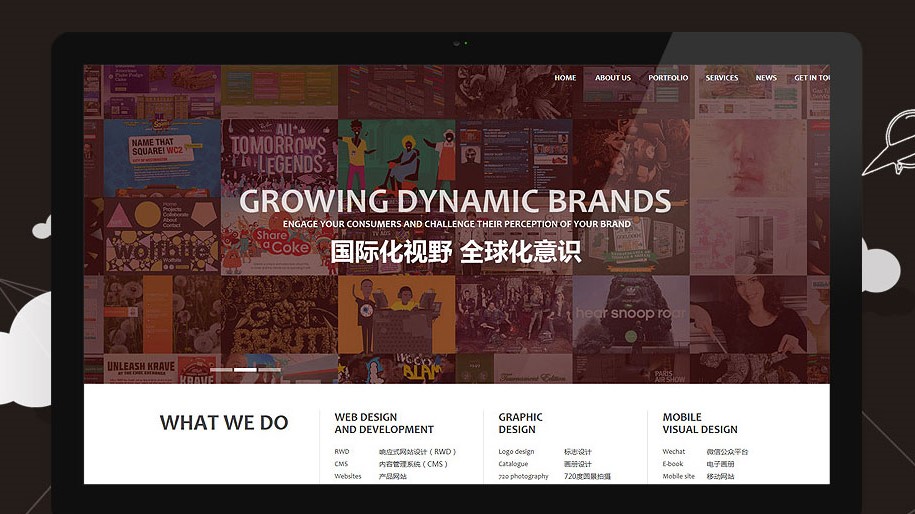Screen dimensions: 915x514
Task: Click the 720 photography entry
Action: pos(523,476)
